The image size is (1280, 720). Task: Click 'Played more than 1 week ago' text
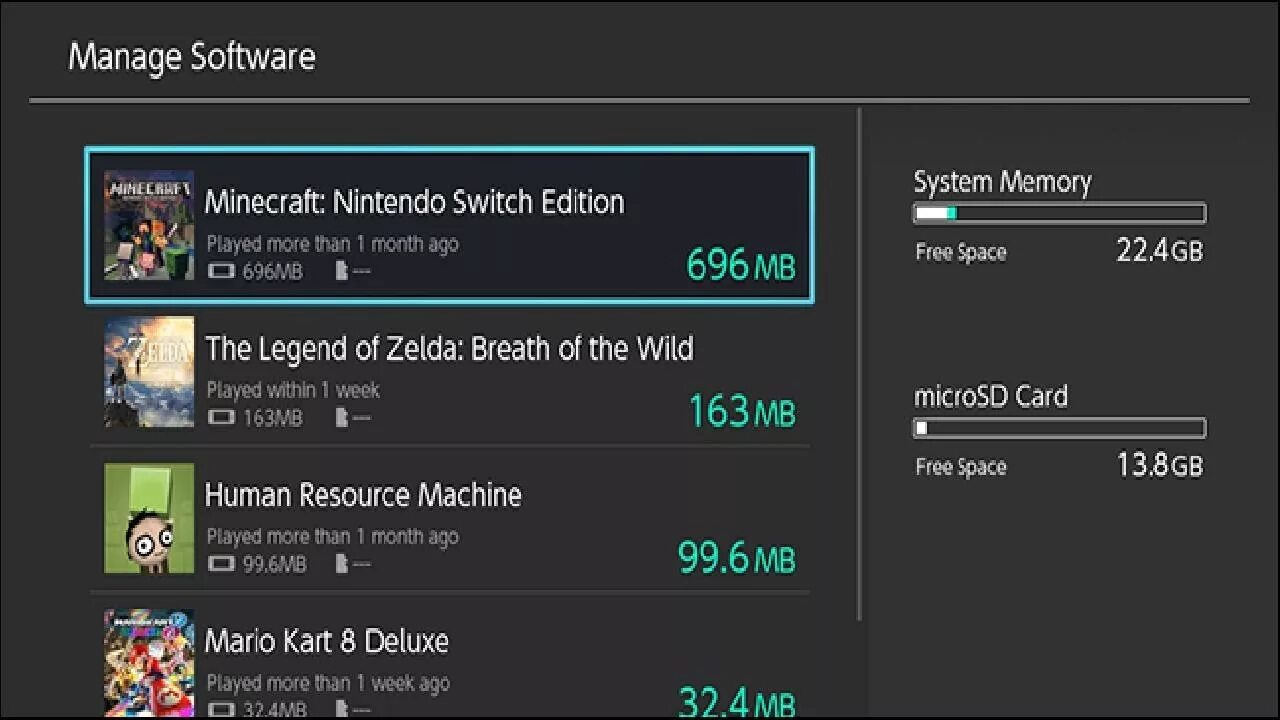pos(328,683)
